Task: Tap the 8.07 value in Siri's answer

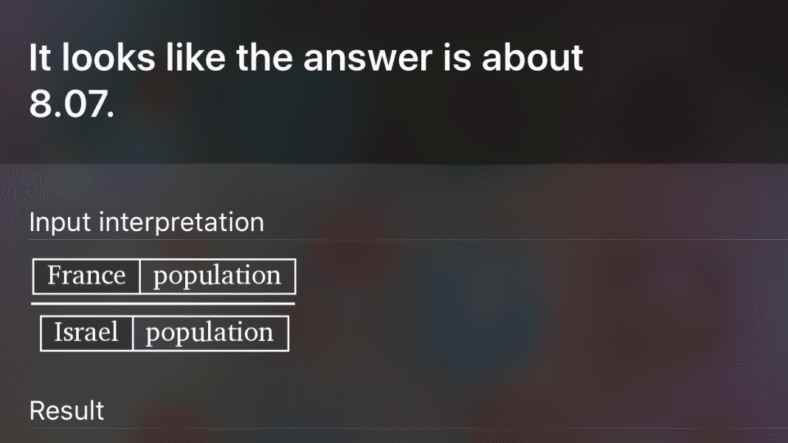Action: click(x=71, y=104)
